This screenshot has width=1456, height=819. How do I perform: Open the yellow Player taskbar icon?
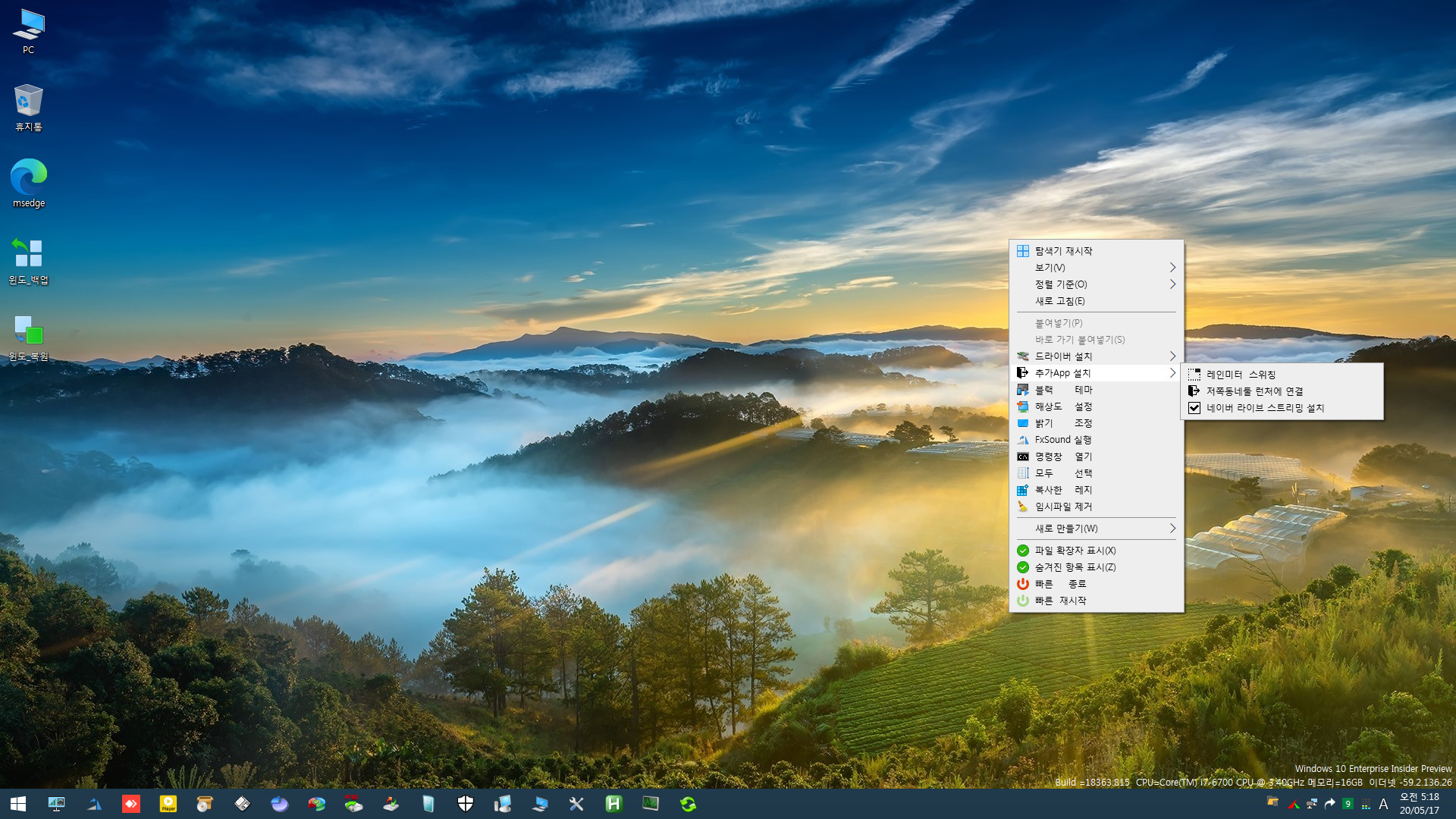tap(168, 804)
